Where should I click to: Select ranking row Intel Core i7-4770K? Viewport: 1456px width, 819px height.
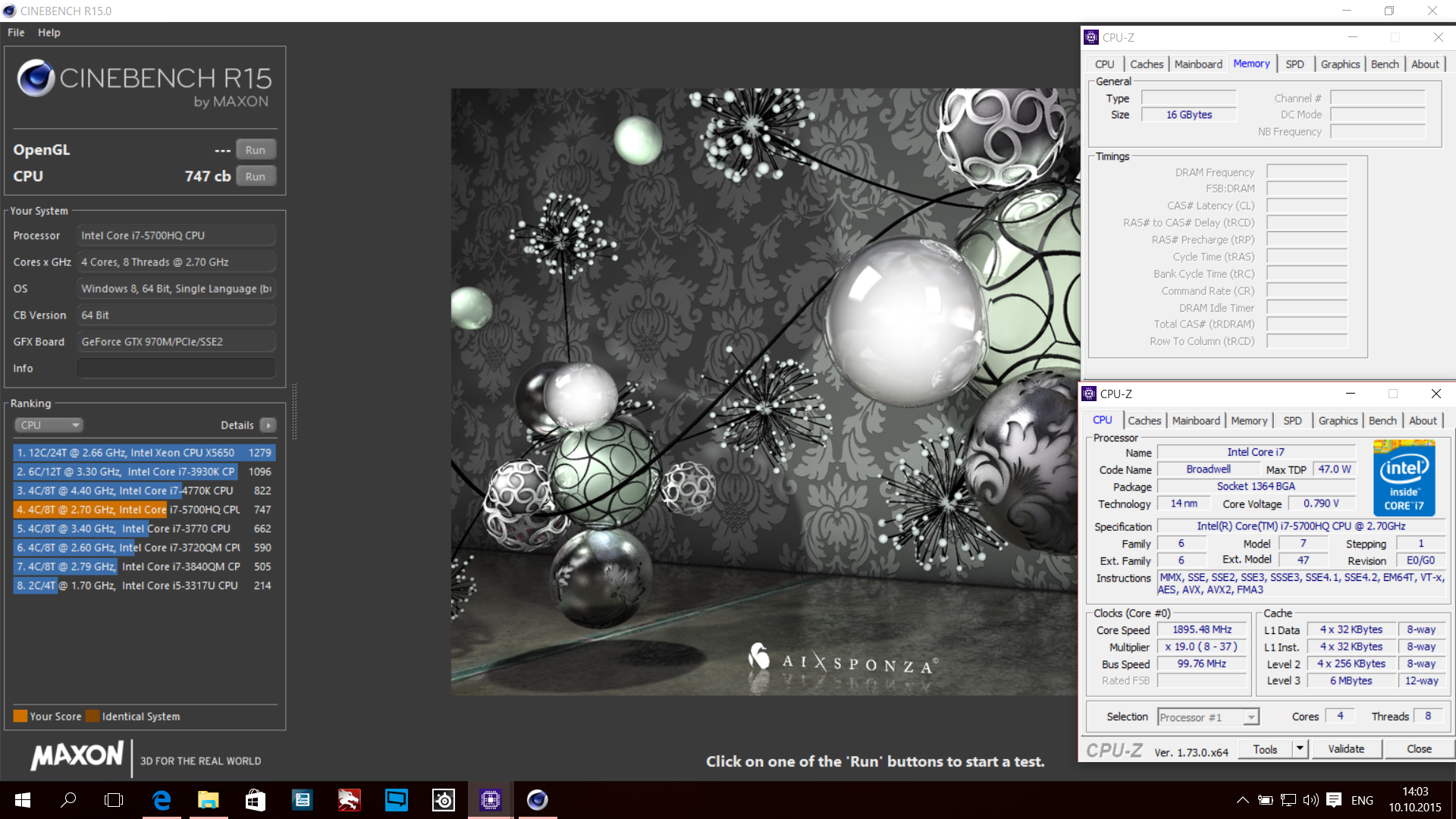coord(144,491)
